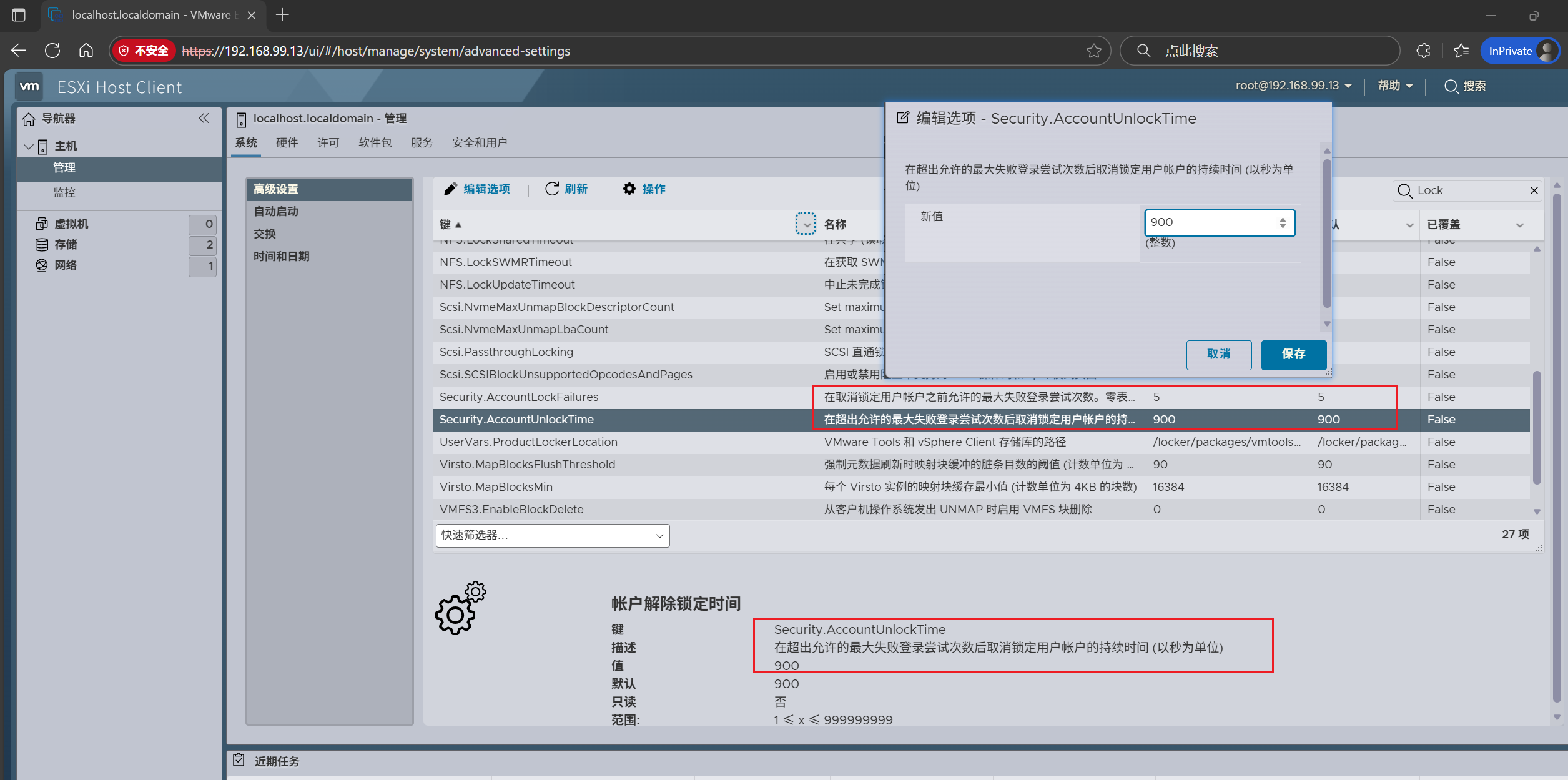The image size is (1568, 780).
Task: Collapse the navigator panel arrows
Action: (x=204, y=118)
